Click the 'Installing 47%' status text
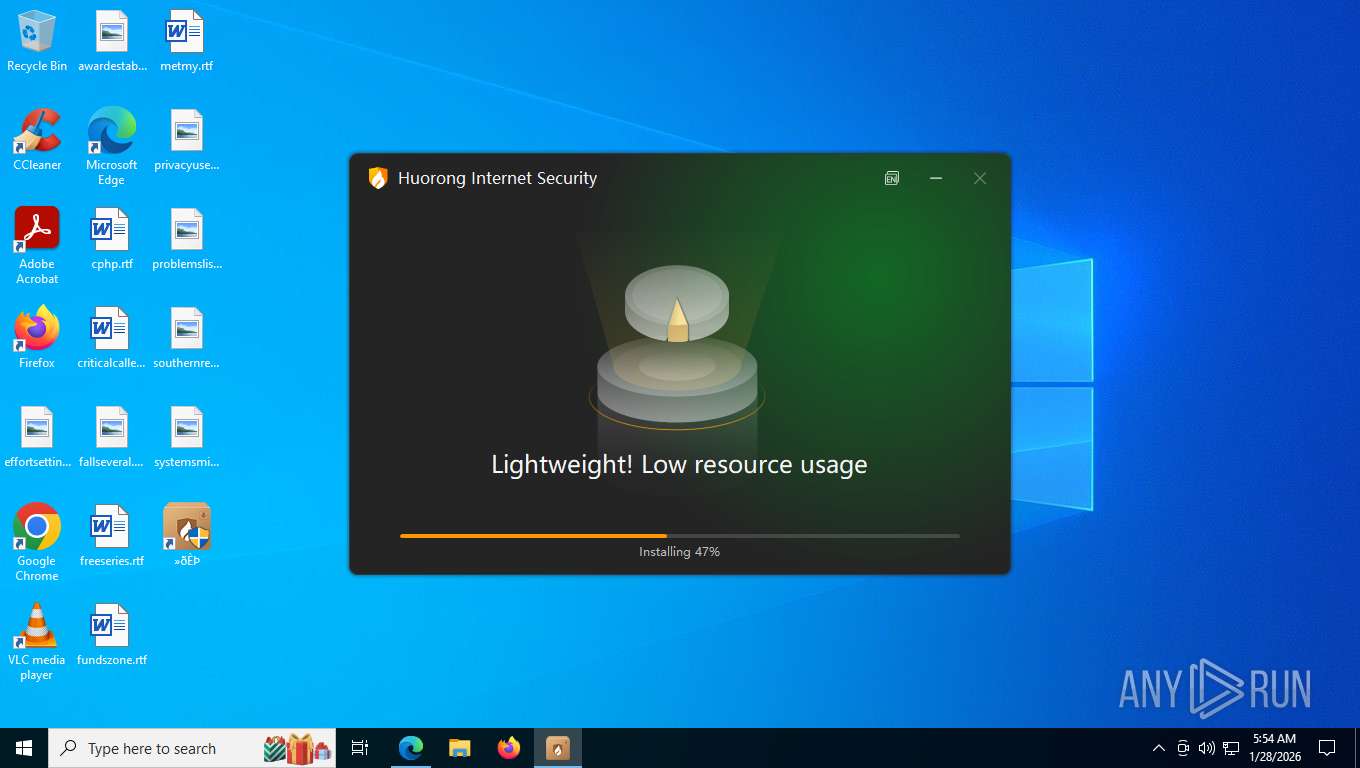This screenshot has height=768, width=1360. [680, 552]
